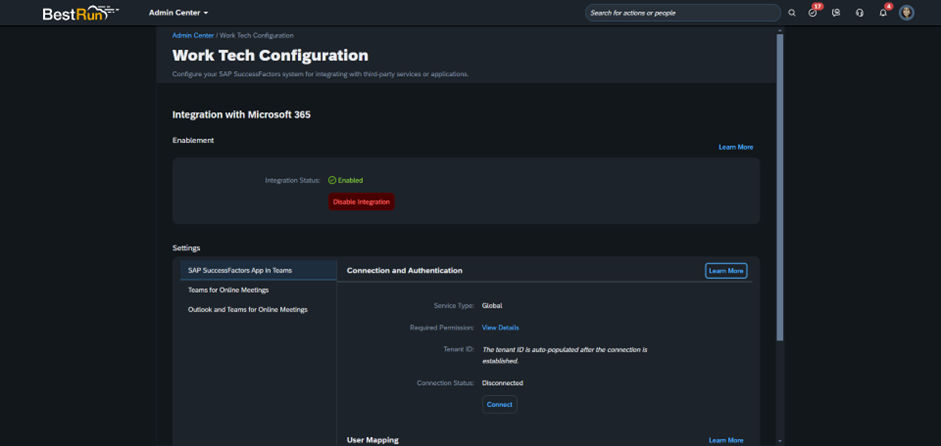The width and height of the screenshot is (941, 446).
Task: Click the Work Tech Configuration breadcrumb text
Action: coord(257,35)
